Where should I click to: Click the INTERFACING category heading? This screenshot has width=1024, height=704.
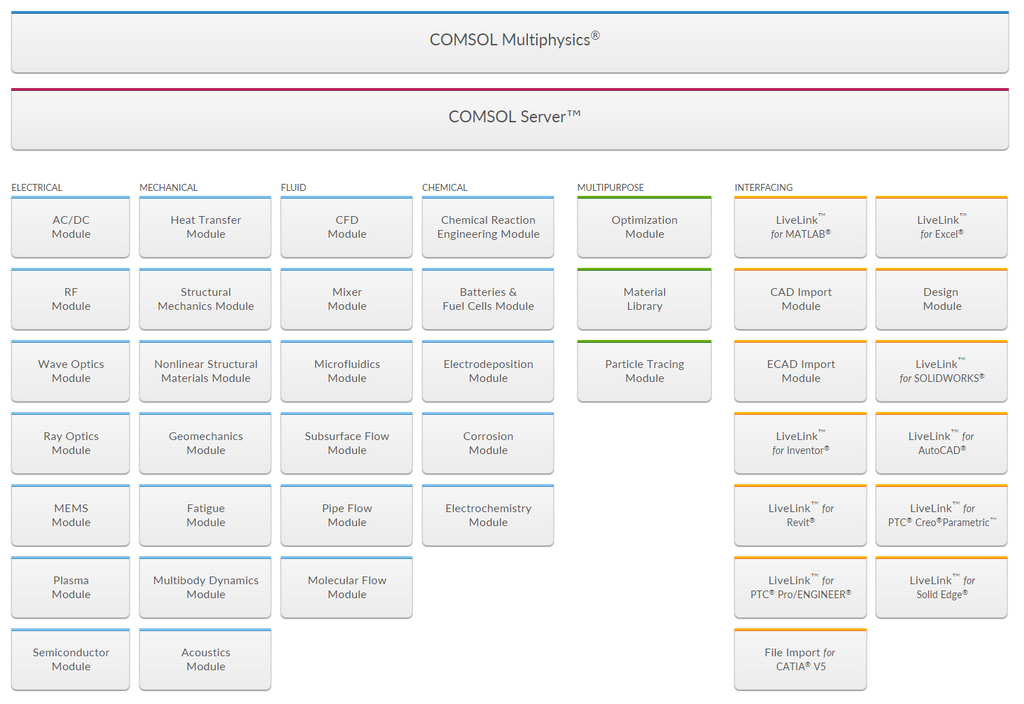click(763, 187)
